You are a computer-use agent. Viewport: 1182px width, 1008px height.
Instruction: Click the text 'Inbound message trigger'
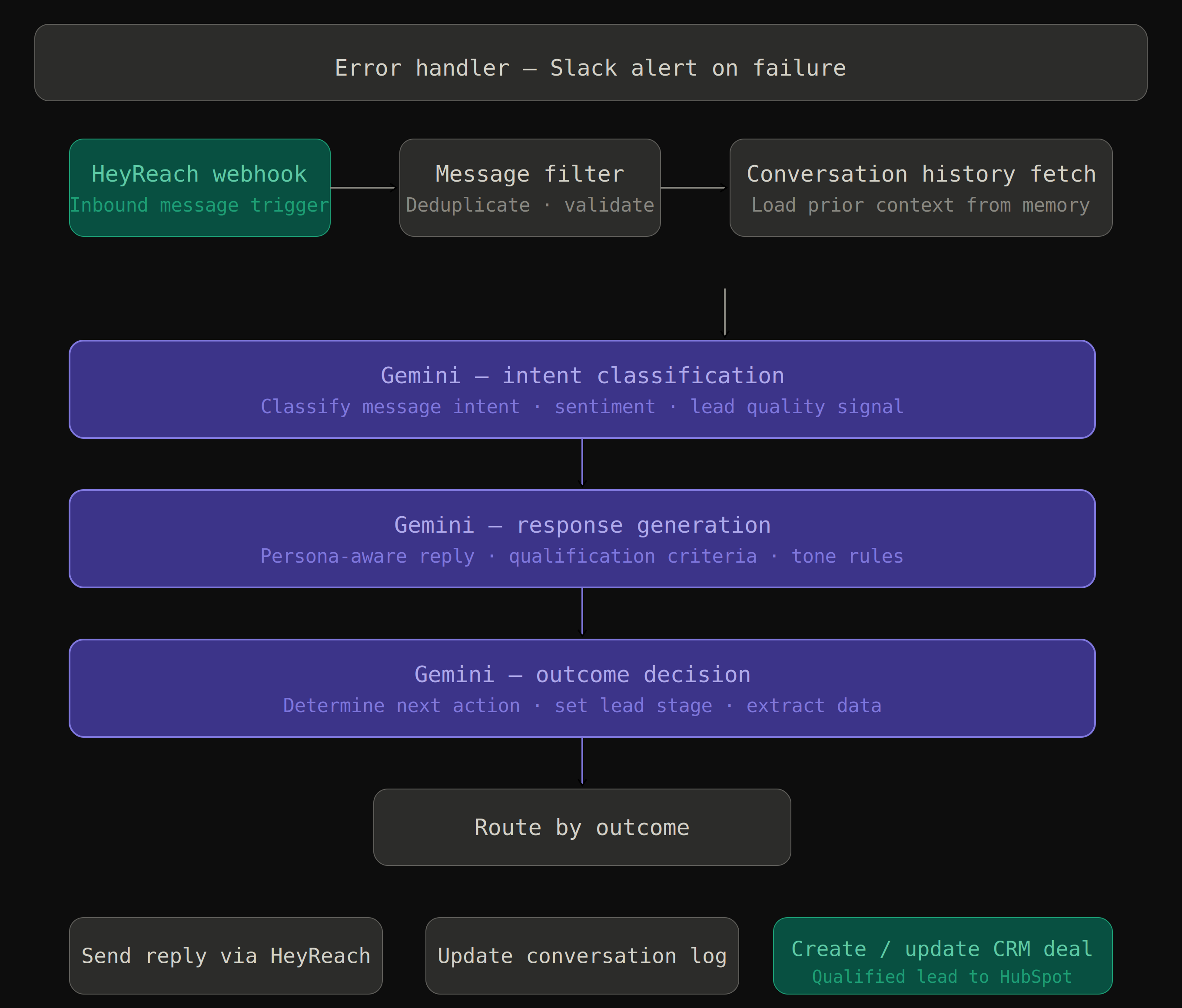pyautogui.click(x=199, y=206)
